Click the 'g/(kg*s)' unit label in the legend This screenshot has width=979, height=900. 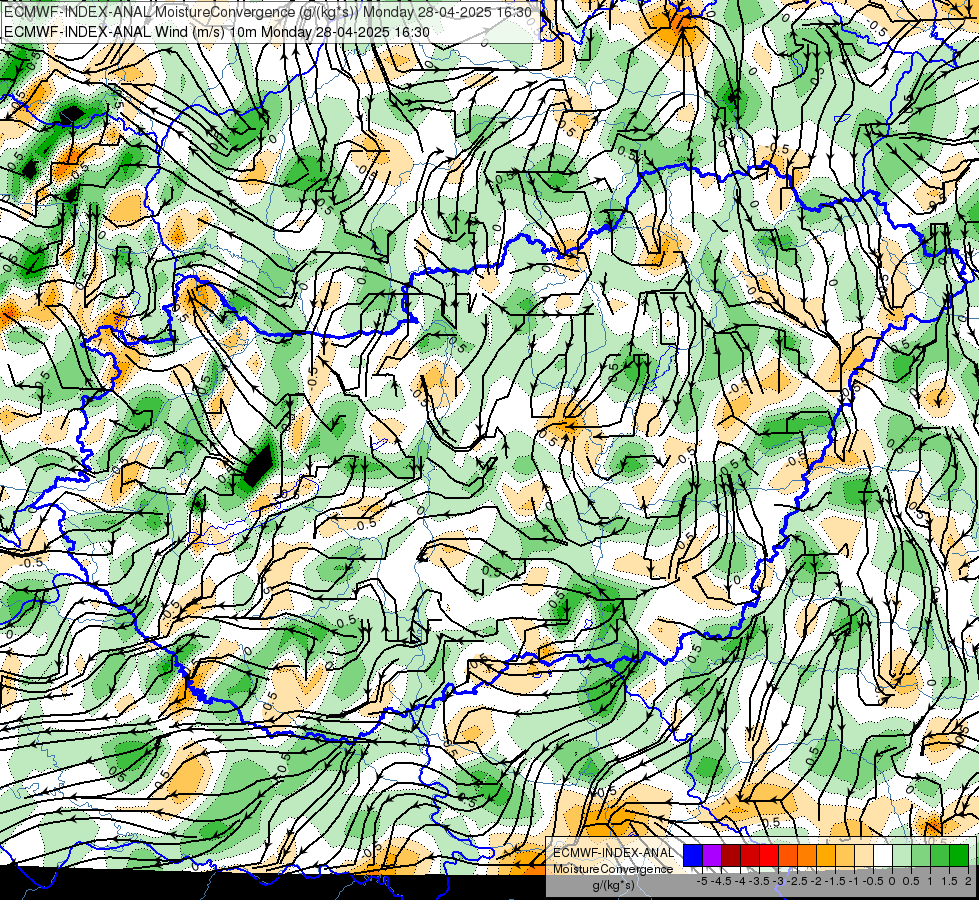click(x=613, y=885)
